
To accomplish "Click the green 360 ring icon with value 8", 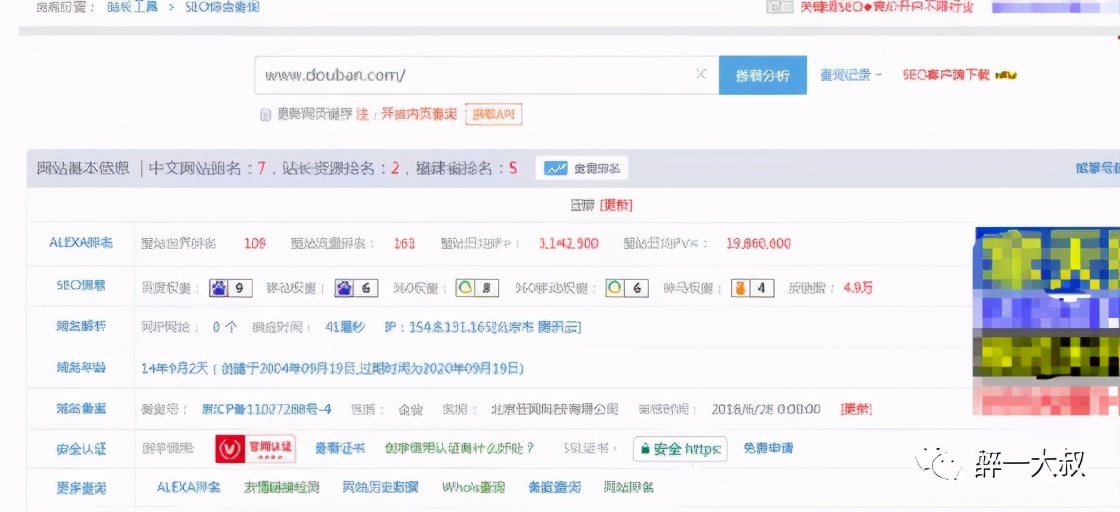I will [465, 288].
